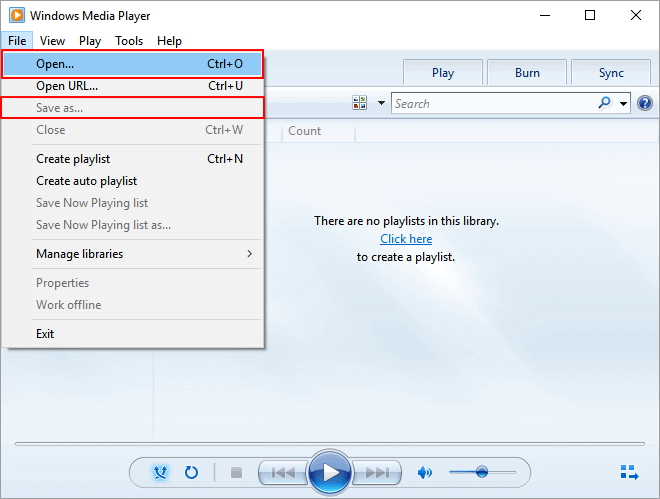The width and height of the screenshot is (660, 499).
Task: Click the seek progress bar
Action: (x=330, y=443)
